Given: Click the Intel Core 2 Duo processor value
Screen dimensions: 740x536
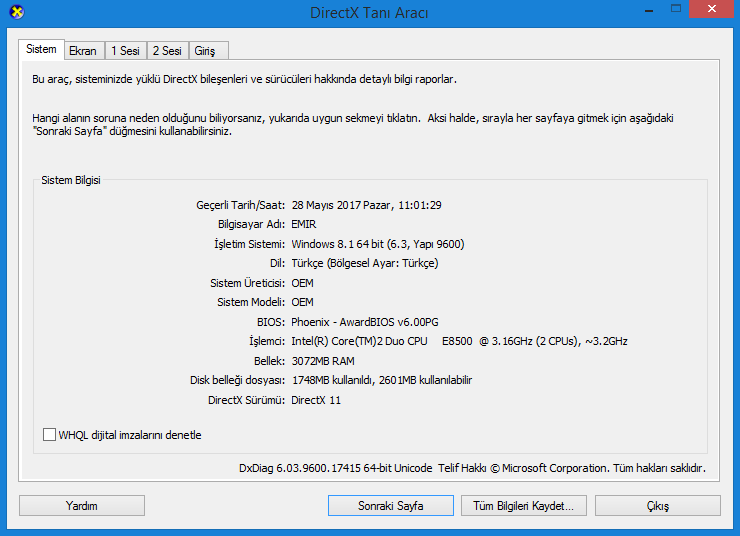Looking at the screenshot, I should click(x=459, y=341).
